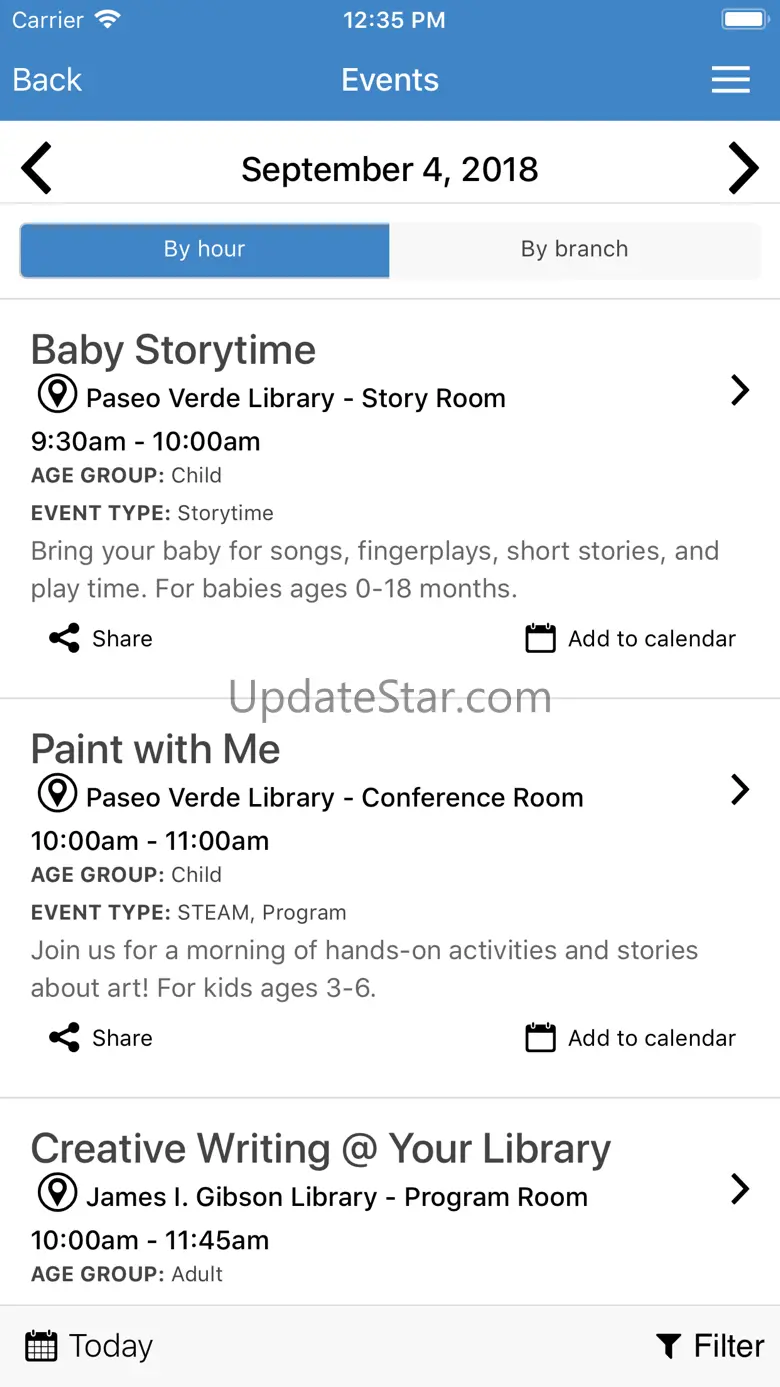
Task: Tap the September 4, 2018 date header
Action: point(390,169)
